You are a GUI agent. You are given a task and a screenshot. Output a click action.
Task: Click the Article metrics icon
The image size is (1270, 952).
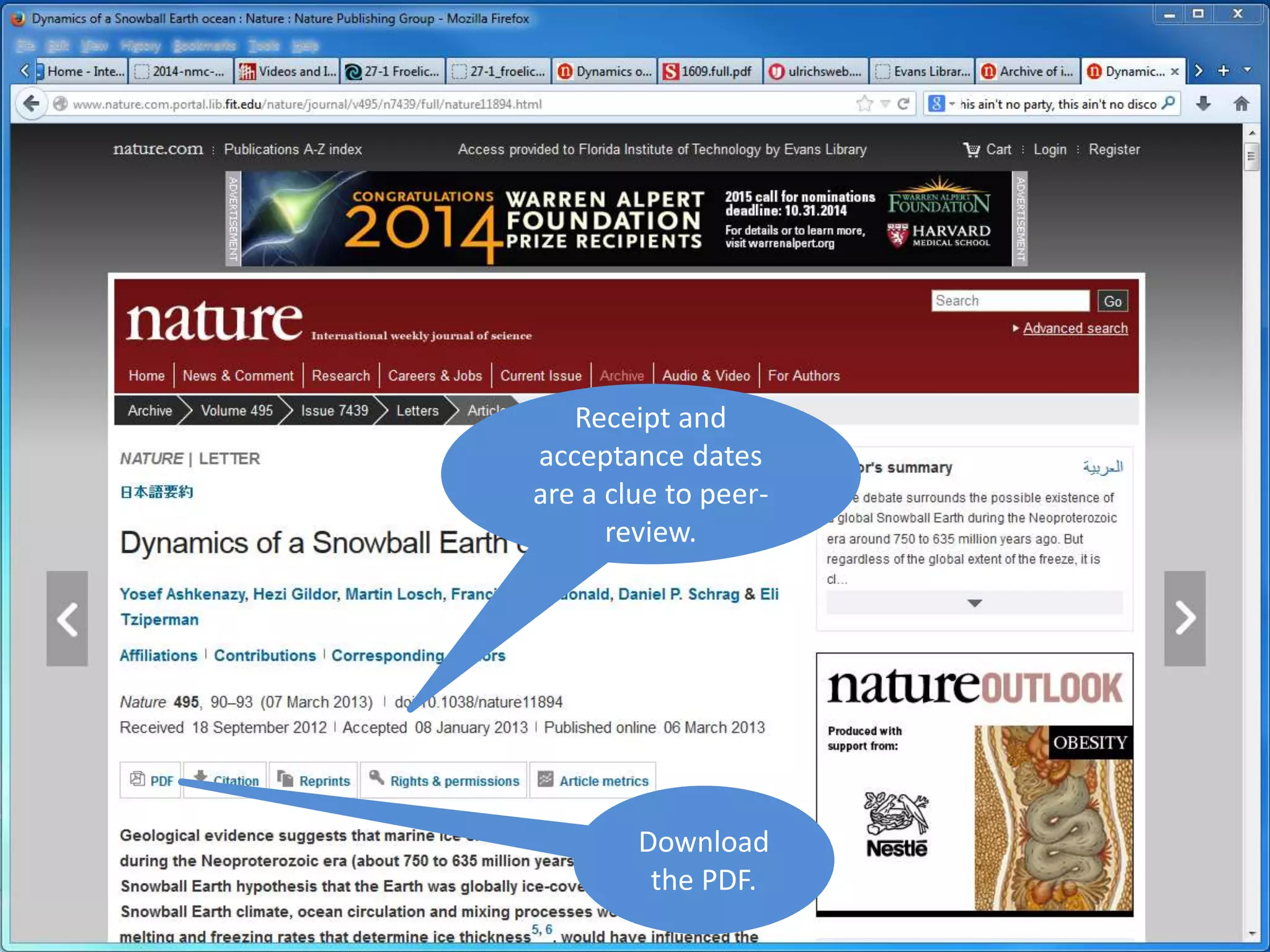tap(545, 779)
